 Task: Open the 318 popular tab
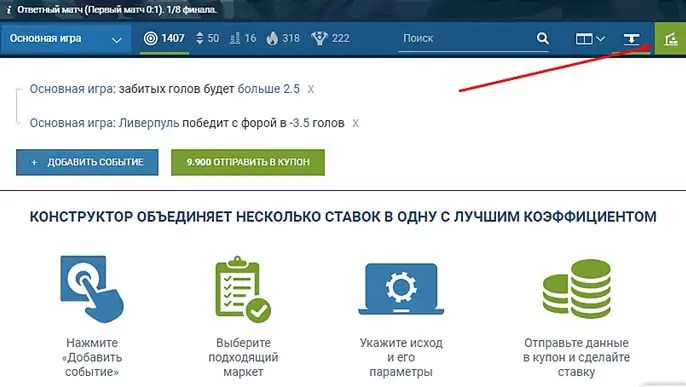[283, 38]
